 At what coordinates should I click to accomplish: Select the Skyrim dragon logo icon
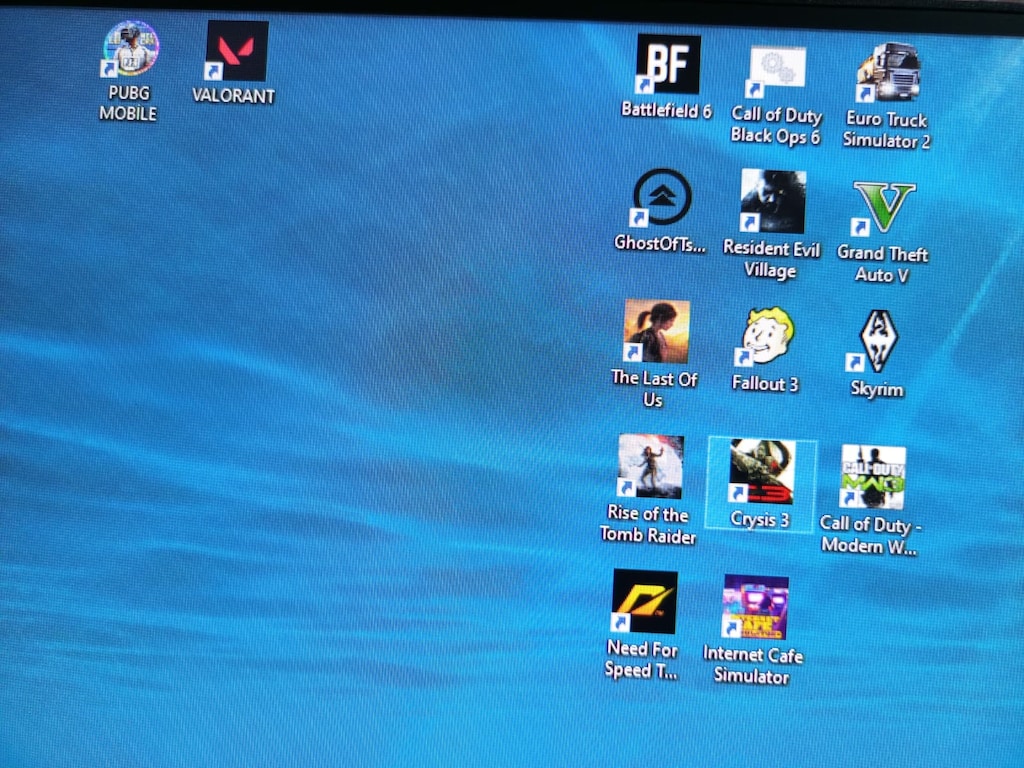pos(877,340)
